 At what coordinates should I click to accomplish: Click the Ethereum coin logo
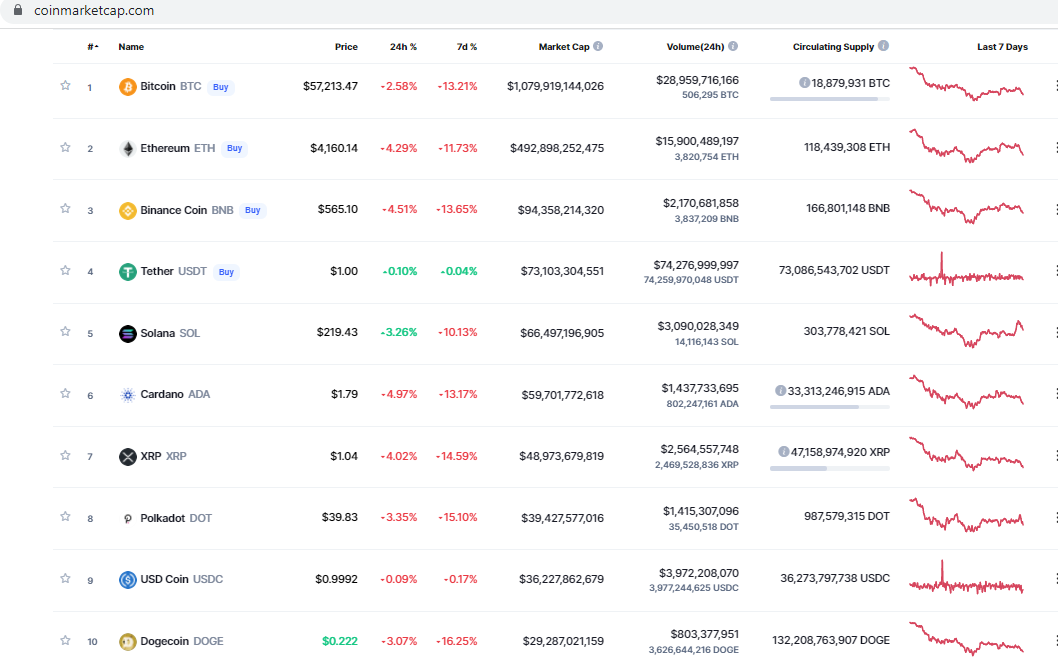[128, 148]
